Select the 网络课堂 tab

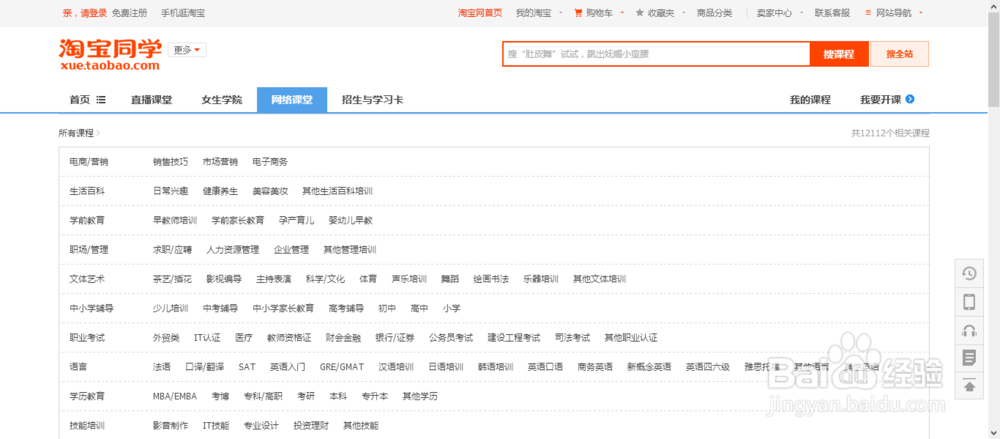(x=292, y=100)
